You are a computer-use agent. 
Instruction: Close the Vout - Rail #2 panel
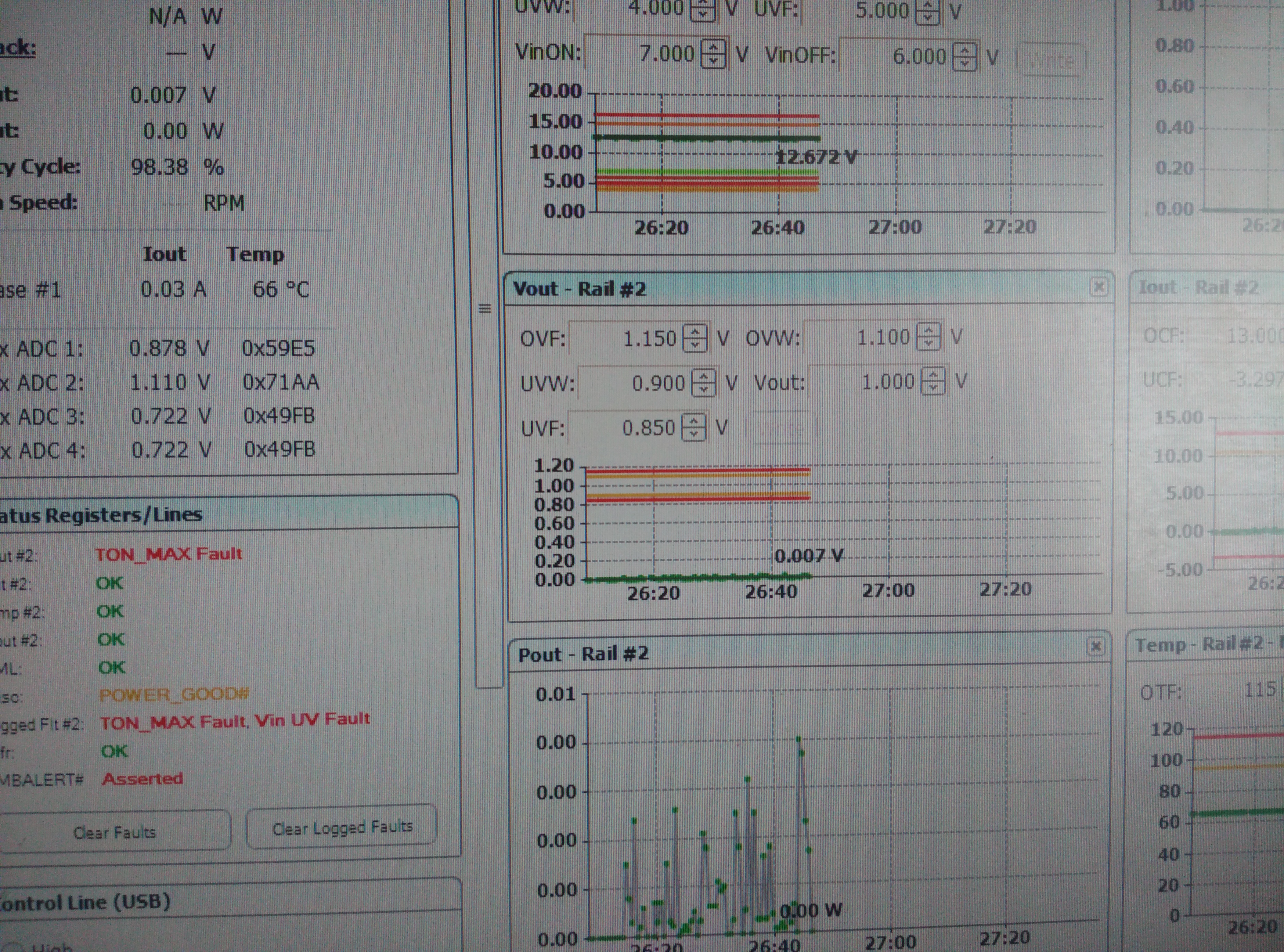[1098, 287]
